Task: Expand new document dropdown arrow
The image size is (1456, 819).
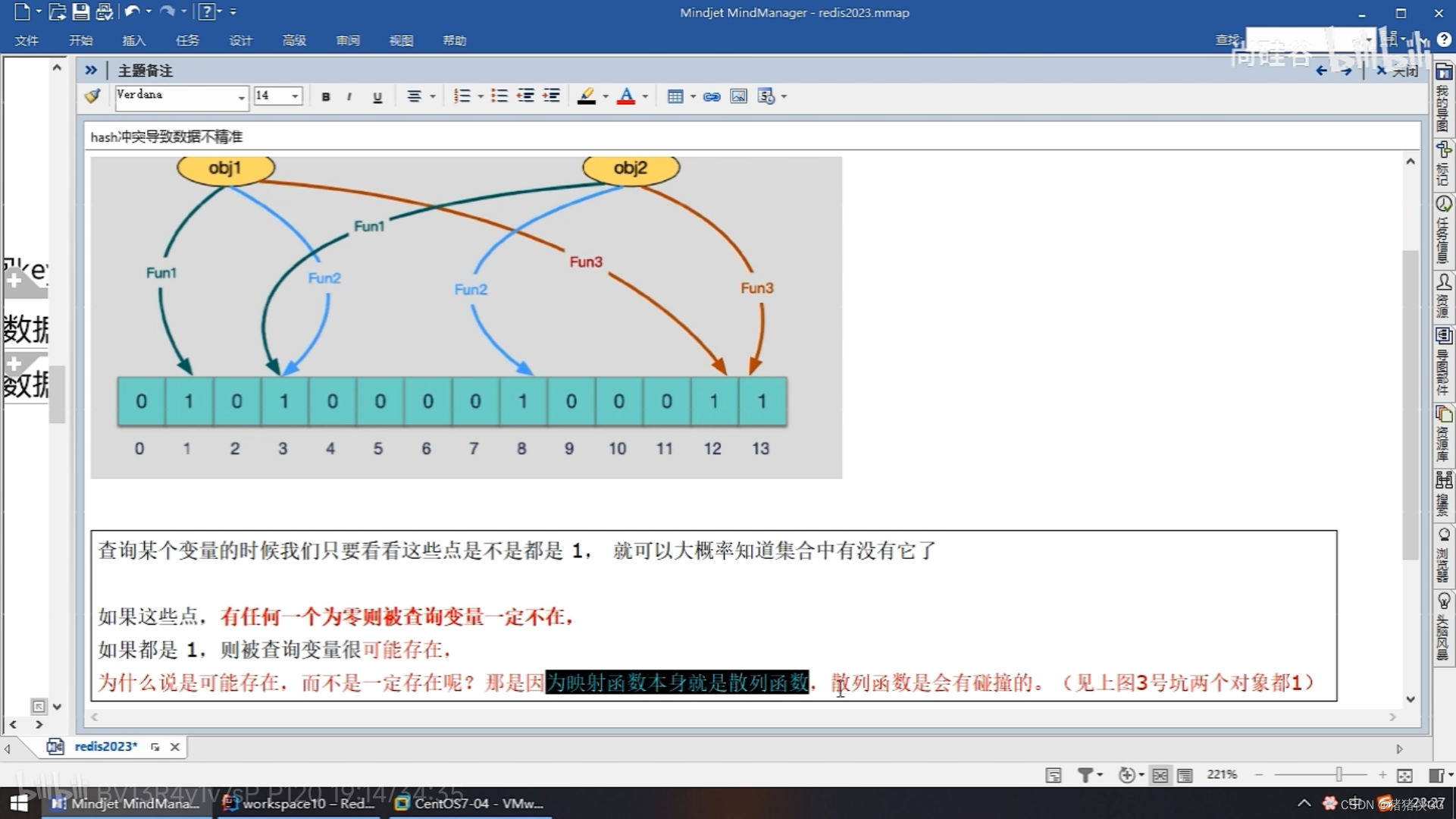Action: tap(39, 11)
